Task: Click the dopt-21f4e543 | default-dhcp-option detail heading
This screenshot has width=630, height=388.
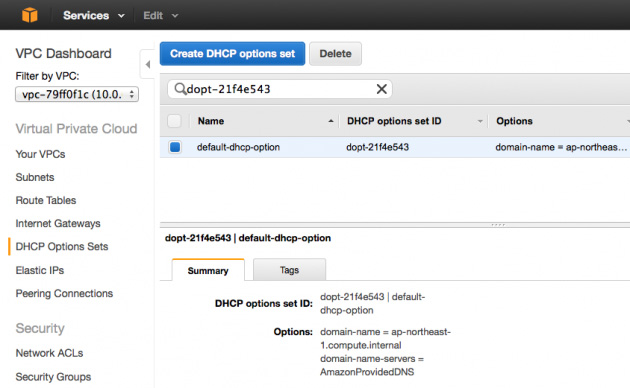Action: click(248, 238)
